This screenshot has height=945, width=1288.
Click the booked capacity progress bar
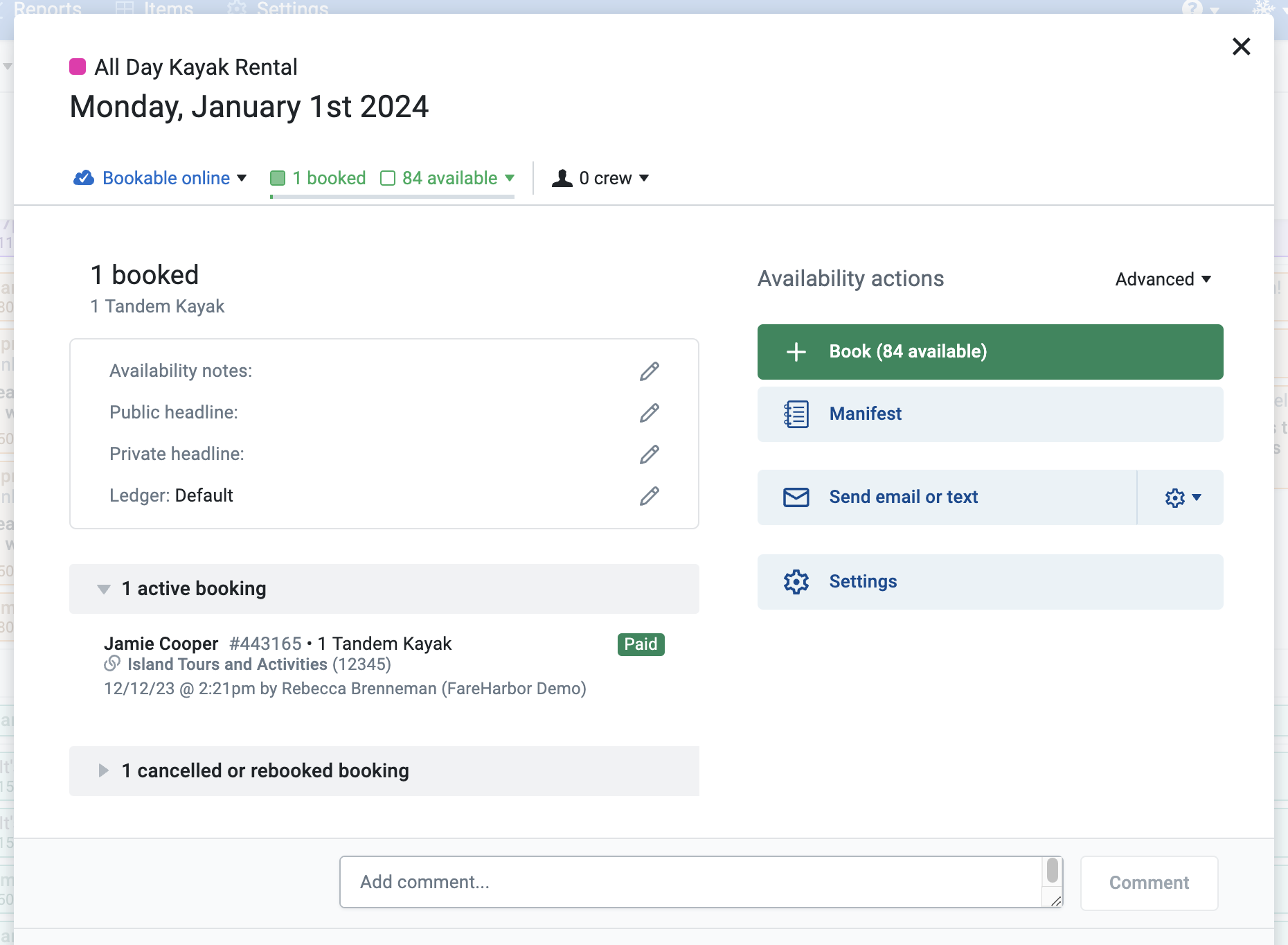pos(392,197)
